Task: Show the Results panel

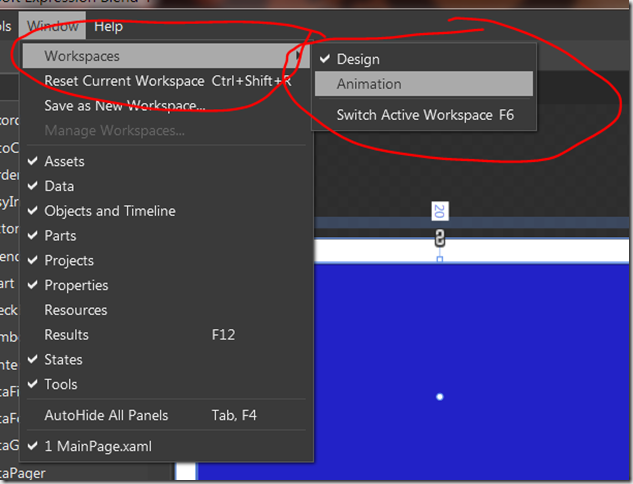Action: 165,335
